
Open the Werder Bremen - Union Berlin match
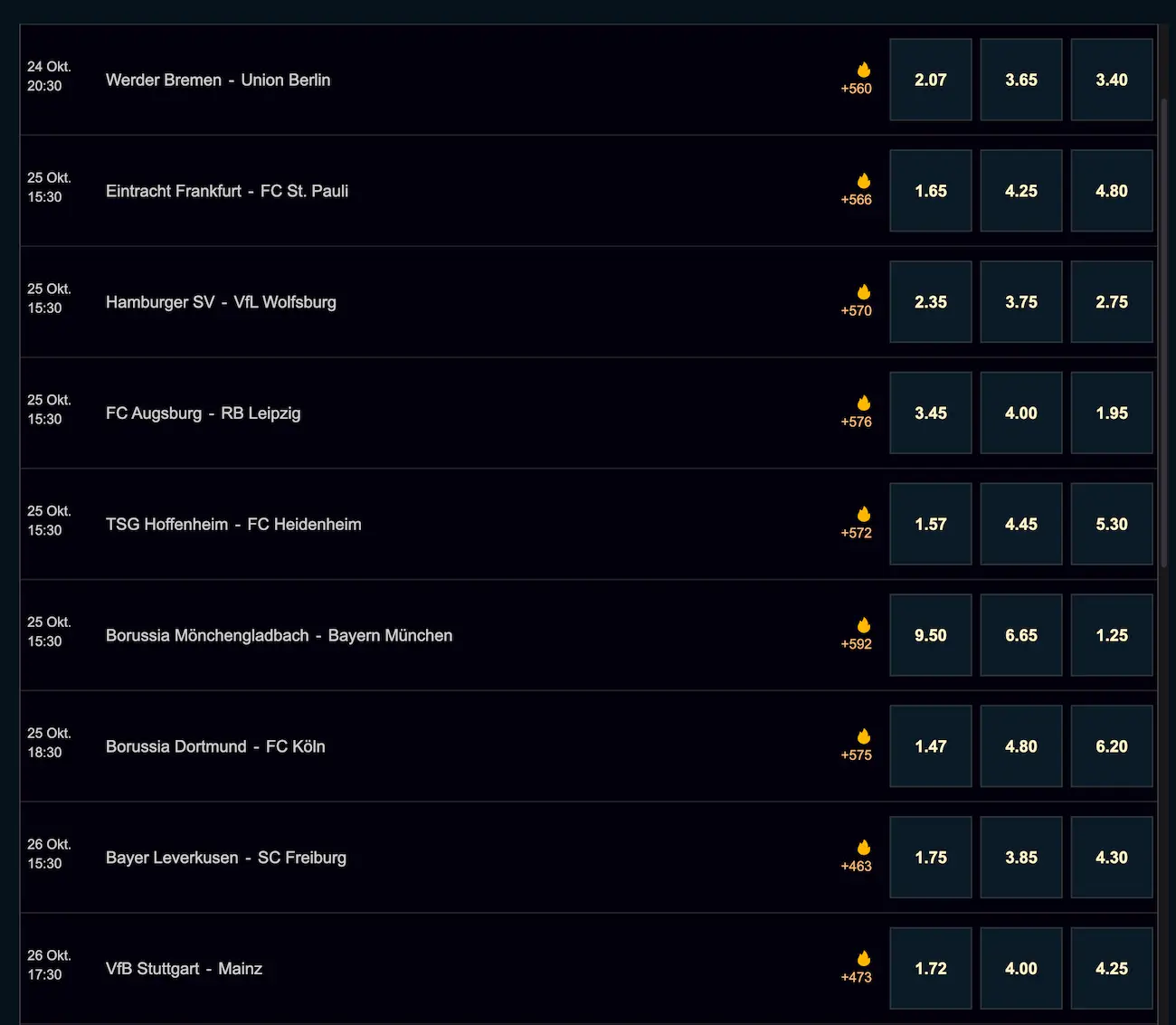pyautogui.click(x=218, y=80)
